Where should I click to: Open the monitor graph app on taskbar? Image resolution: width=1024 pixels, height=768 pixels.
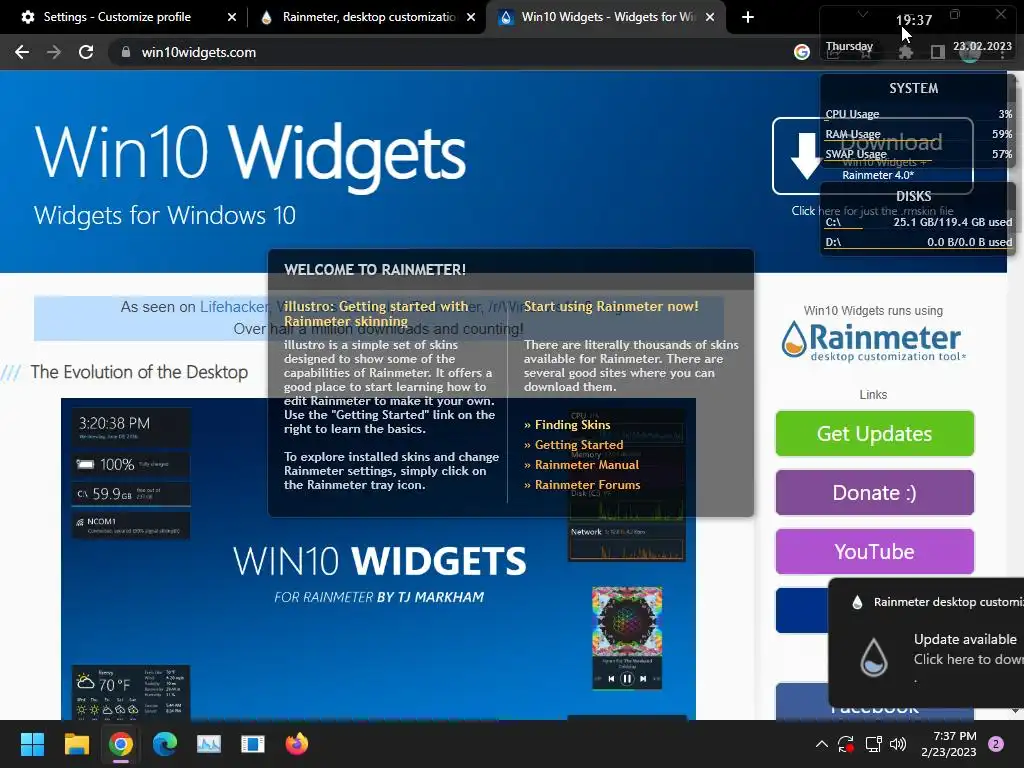tap(209, 744)
